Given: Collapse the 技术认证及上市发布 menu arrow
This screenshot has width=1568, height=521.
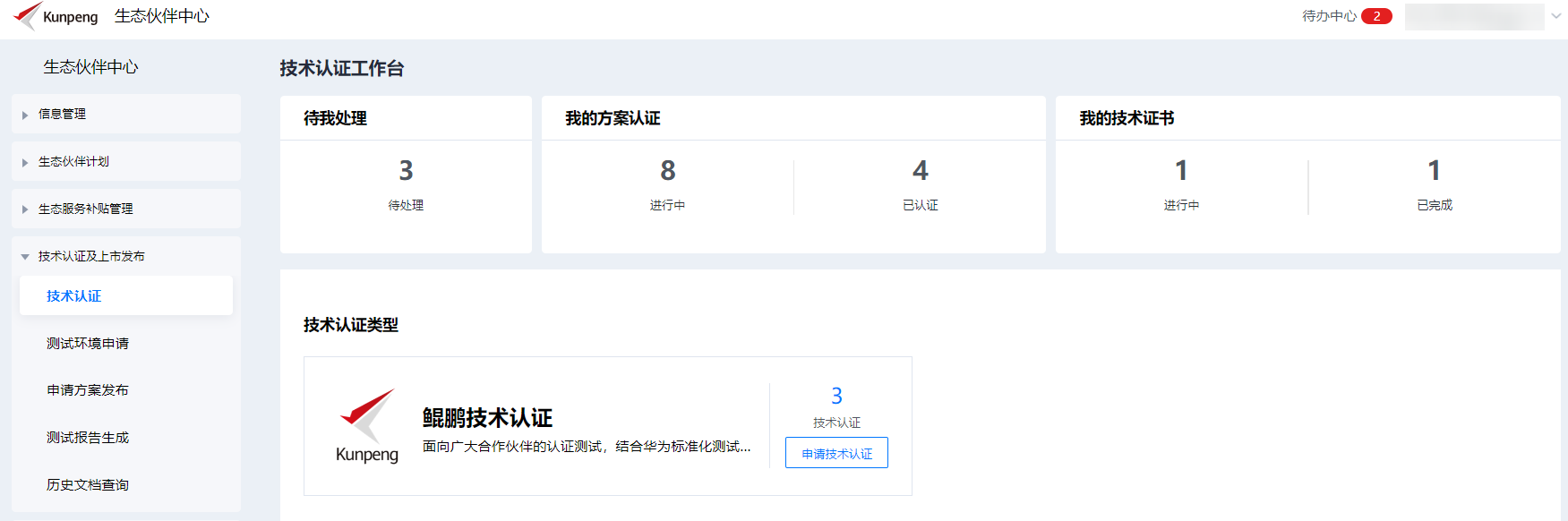Looking at the screenshot, I should click(x=25, y=257).
